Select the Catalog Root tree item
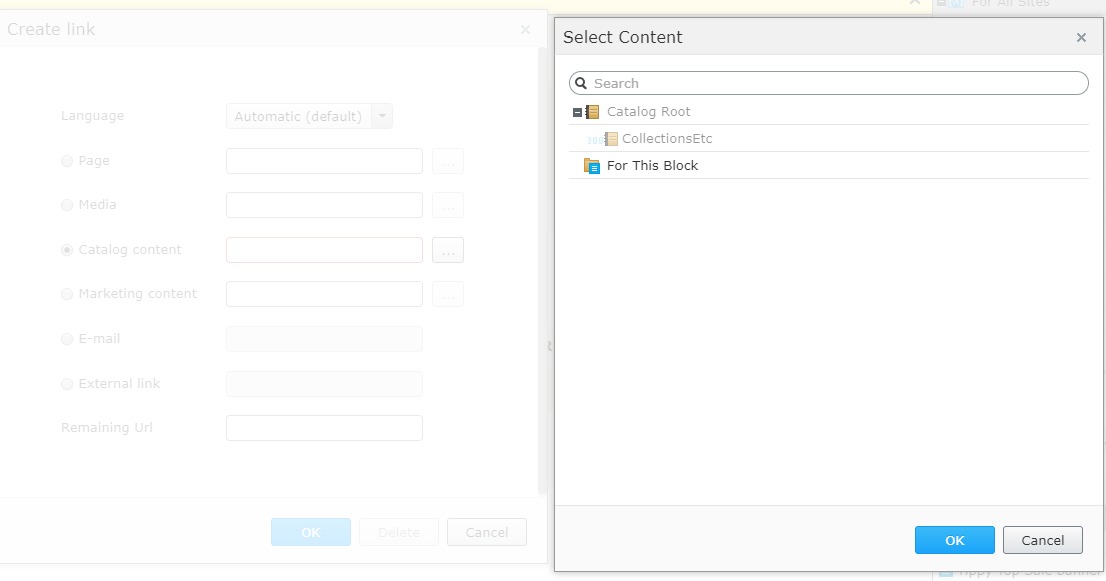1106x581 pixels. (x=648, y=112)
